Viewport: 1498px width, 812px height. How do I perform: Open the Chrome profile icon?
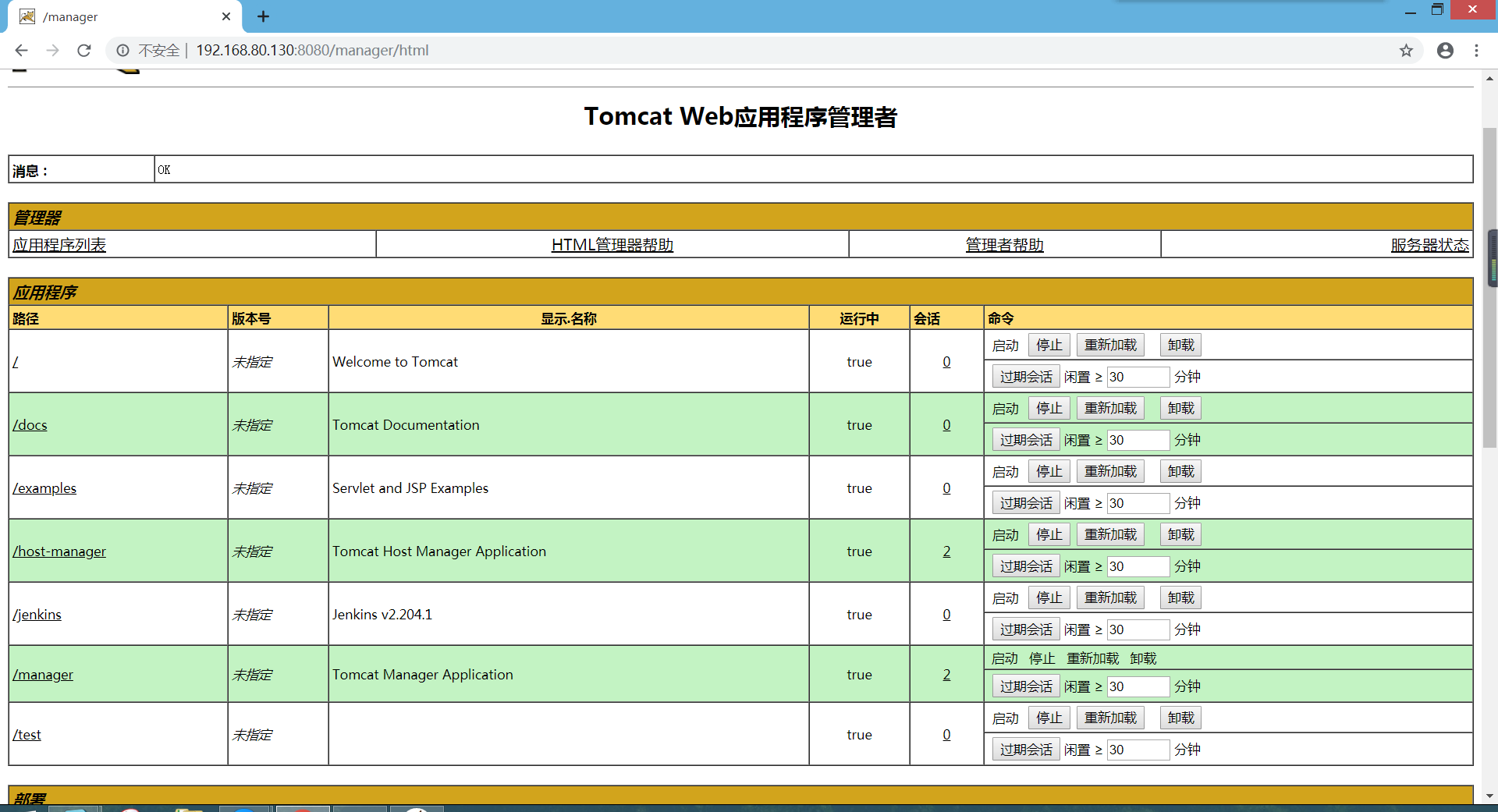[x=1445, y=51]
